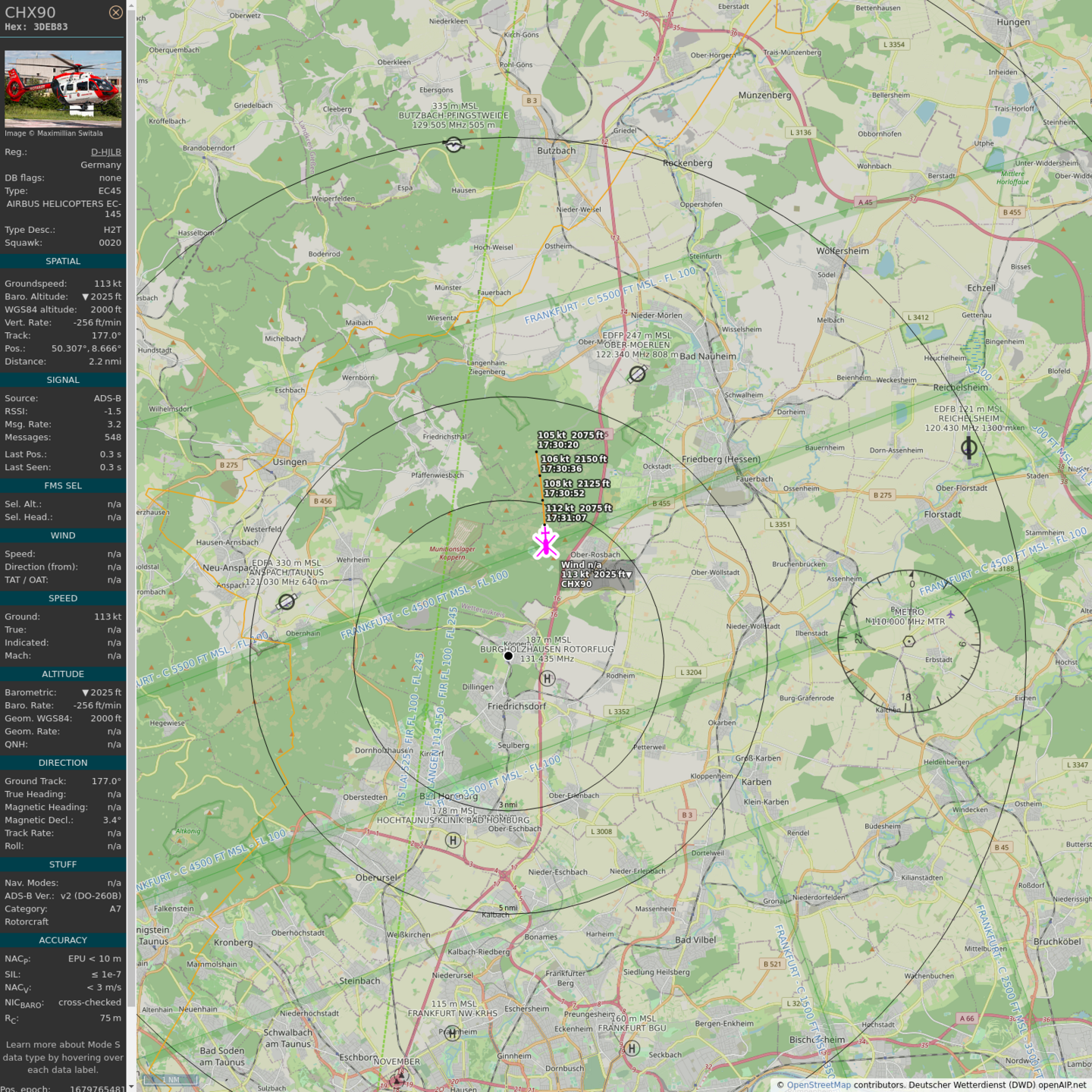Click the Butzbach-Pfingstweide airfield symbol
1092x1092 pixels.
click(x=453, y=144)
